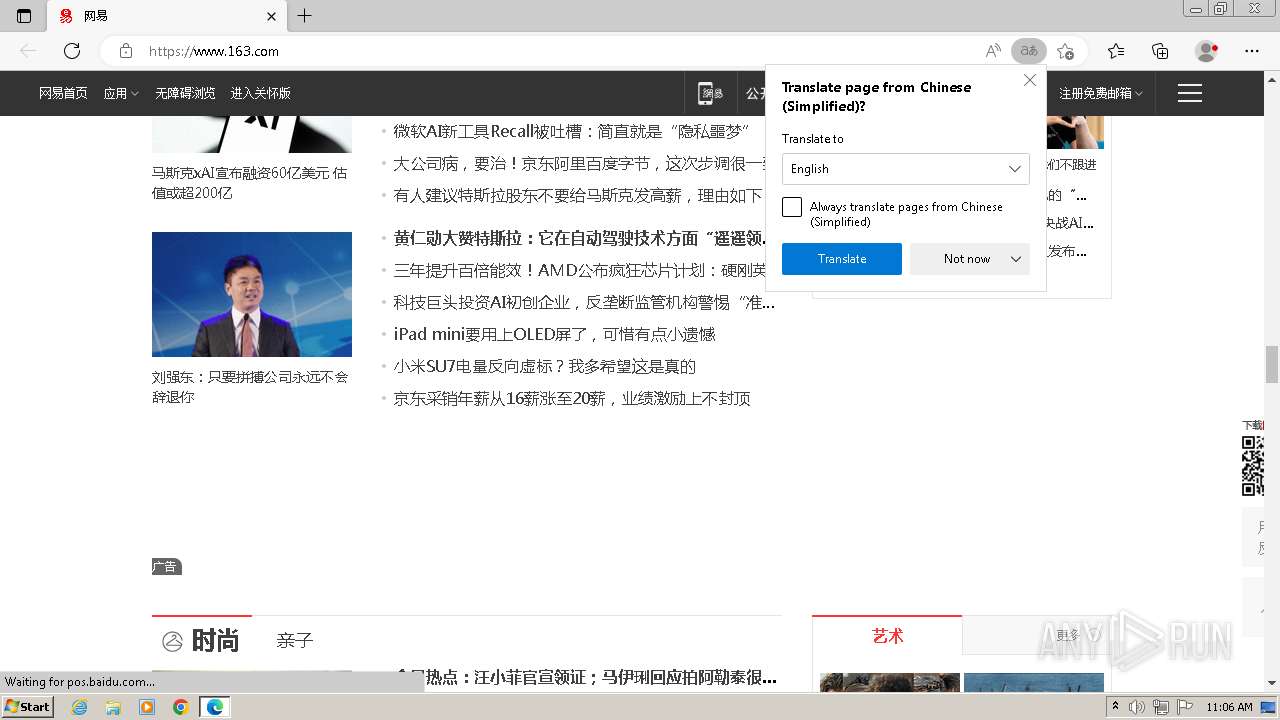This screenshot has width=1280, height=720.
Task: Close the translate popup
Action: [1030, 80]
